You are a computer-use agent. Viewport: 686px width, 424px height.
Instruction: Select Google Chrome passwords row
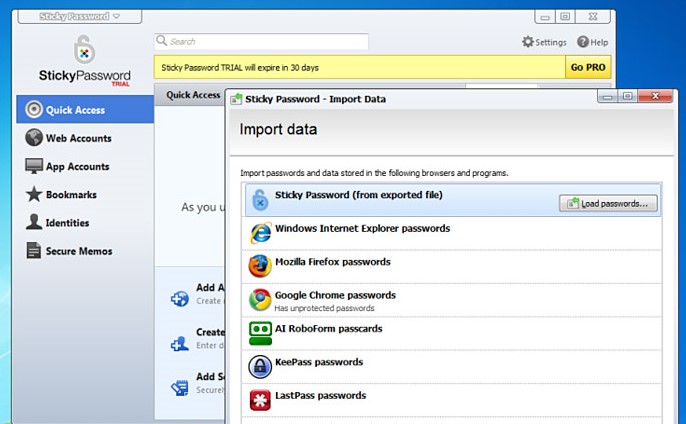pos(452,300)
